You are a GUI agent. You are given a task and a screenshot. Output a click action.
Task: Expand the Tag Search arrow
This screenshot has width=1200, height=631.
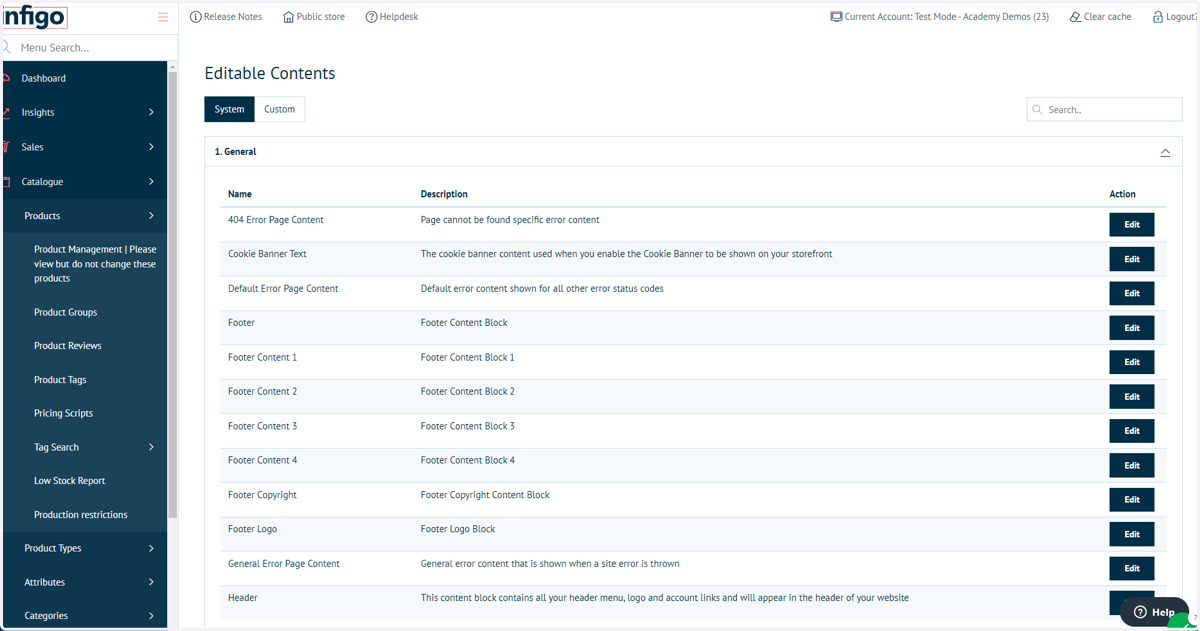(151, 447)
